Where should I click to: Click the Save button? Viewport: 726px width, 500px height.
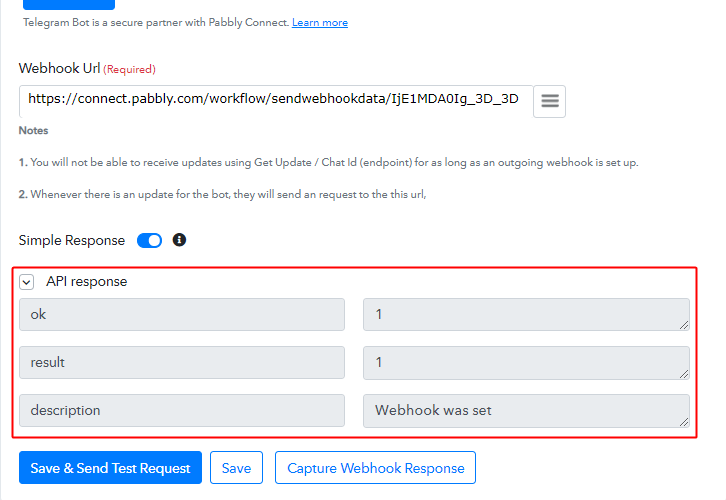point(236,468)
